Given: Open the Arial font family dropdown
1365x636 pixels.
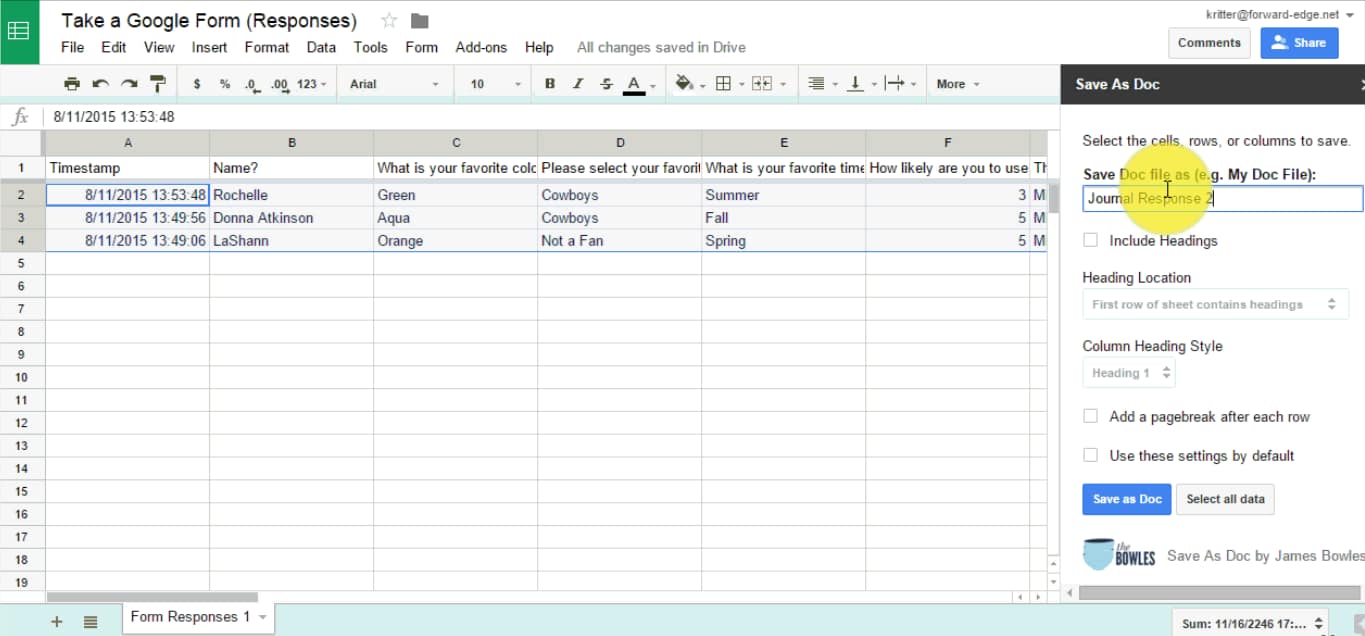Looking at the screenshot, I should 394,84.
